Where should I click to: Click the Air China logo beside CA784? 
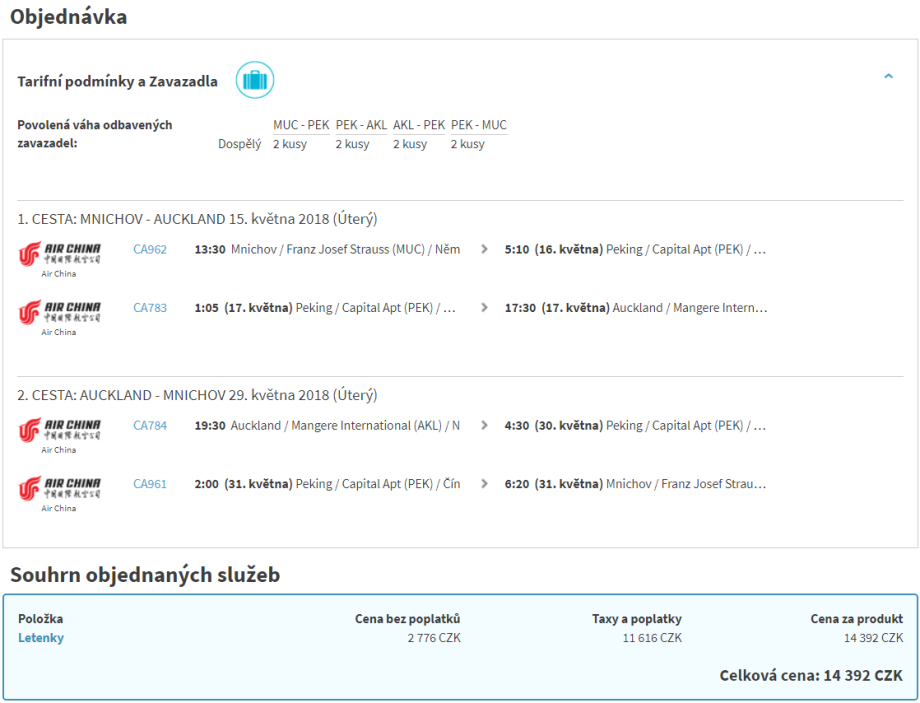[x=60, y=431]
